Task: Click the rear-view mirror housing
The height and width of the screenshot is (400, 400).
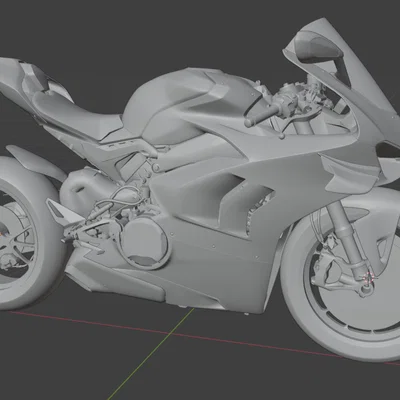Action: pos(318,47)
